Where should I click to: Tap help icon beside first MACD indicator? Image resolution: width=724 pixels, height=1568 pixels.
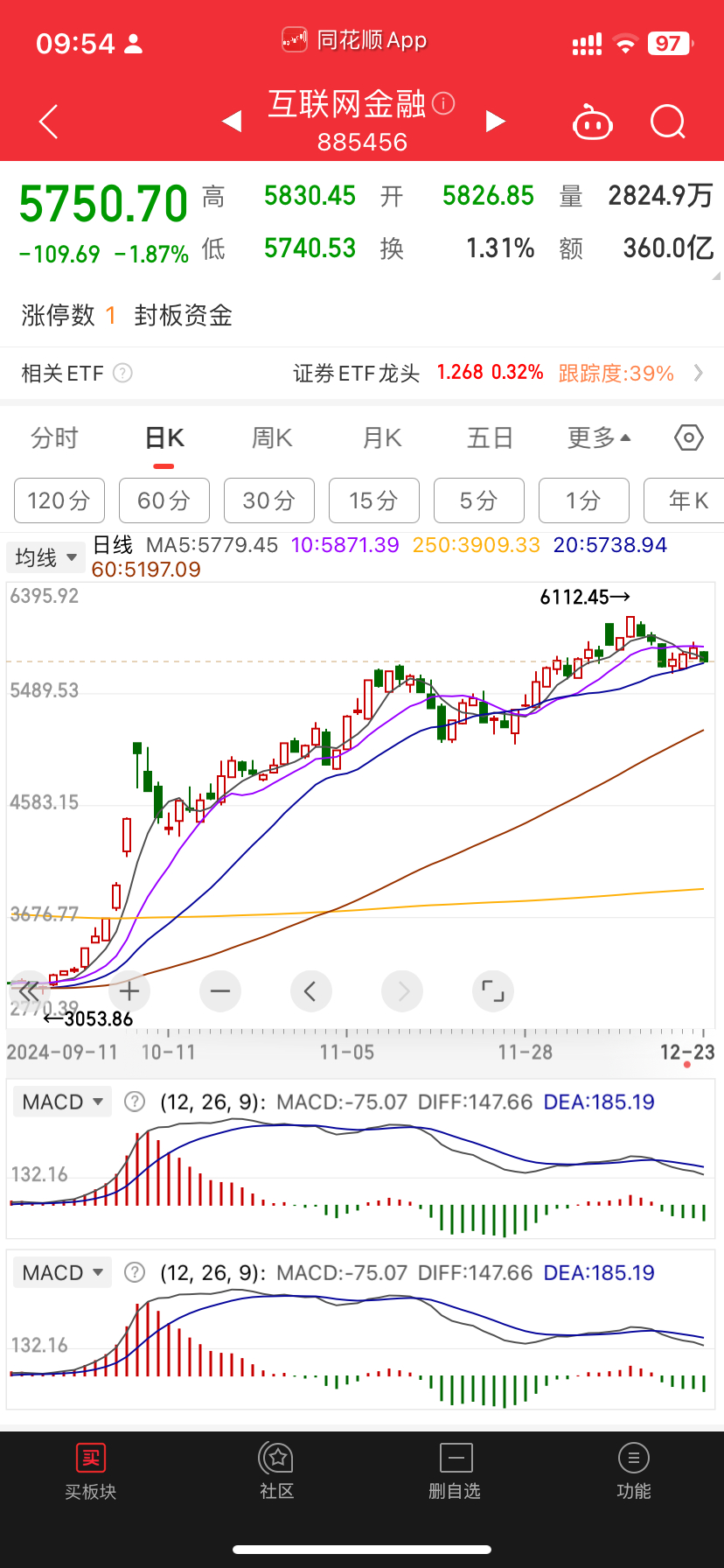[x=135, y=1102]
